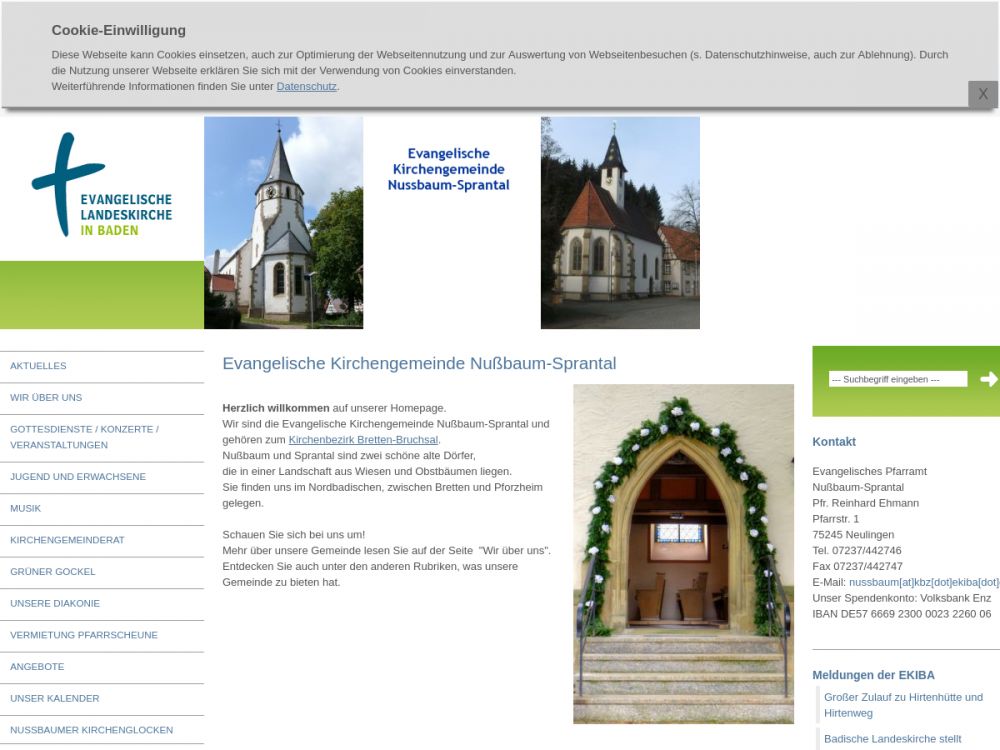Click the flower-decorated church doorway photo

[683, 554]
